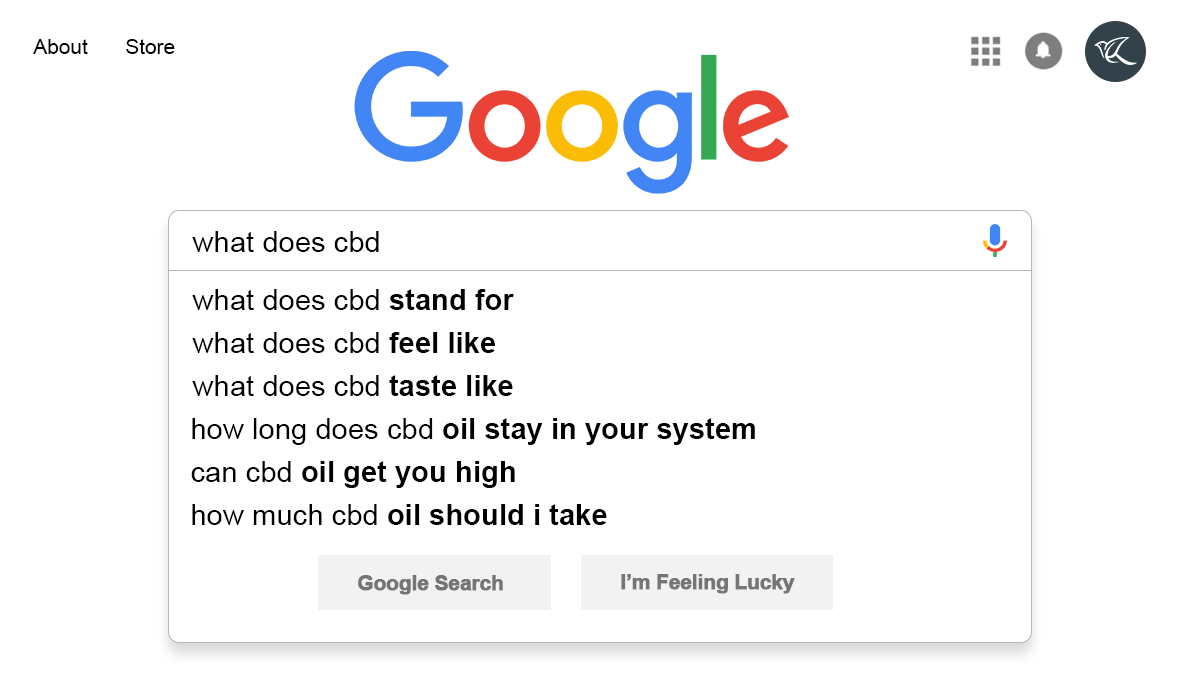Viewport: 1200px width, 700px height.
Task: Open the Store page
Action: pos(149,47)
